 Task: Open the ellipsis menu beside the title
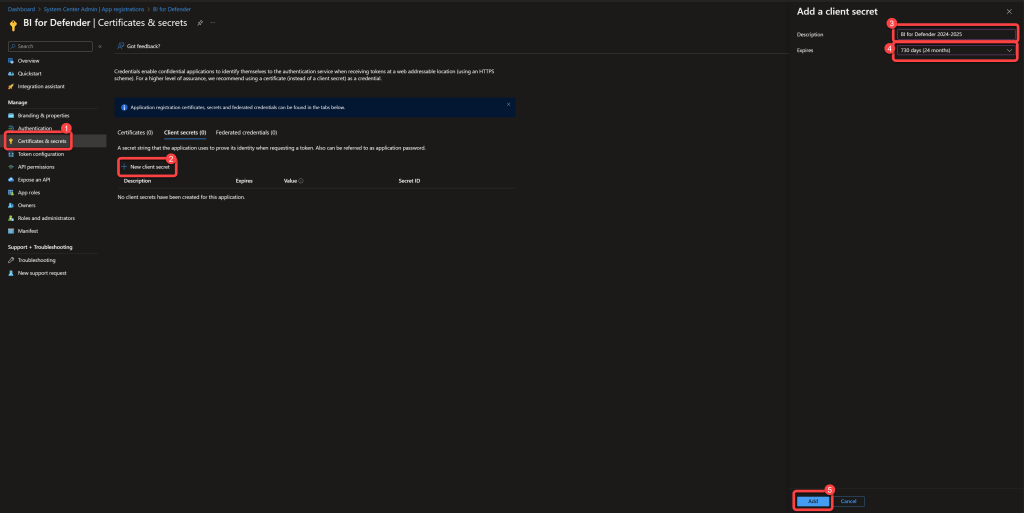(213, 22)
